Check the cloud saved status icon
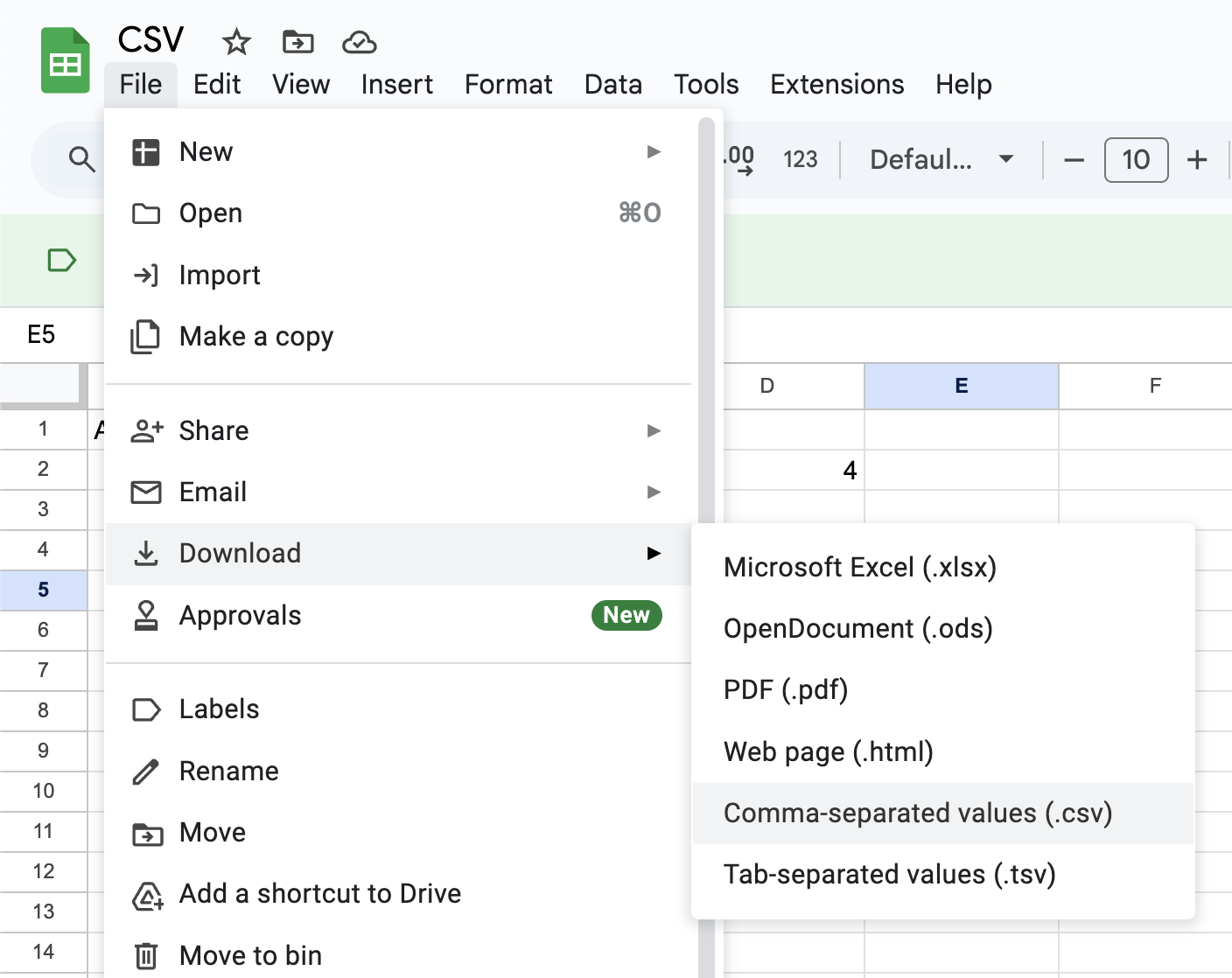 point(359,41)
